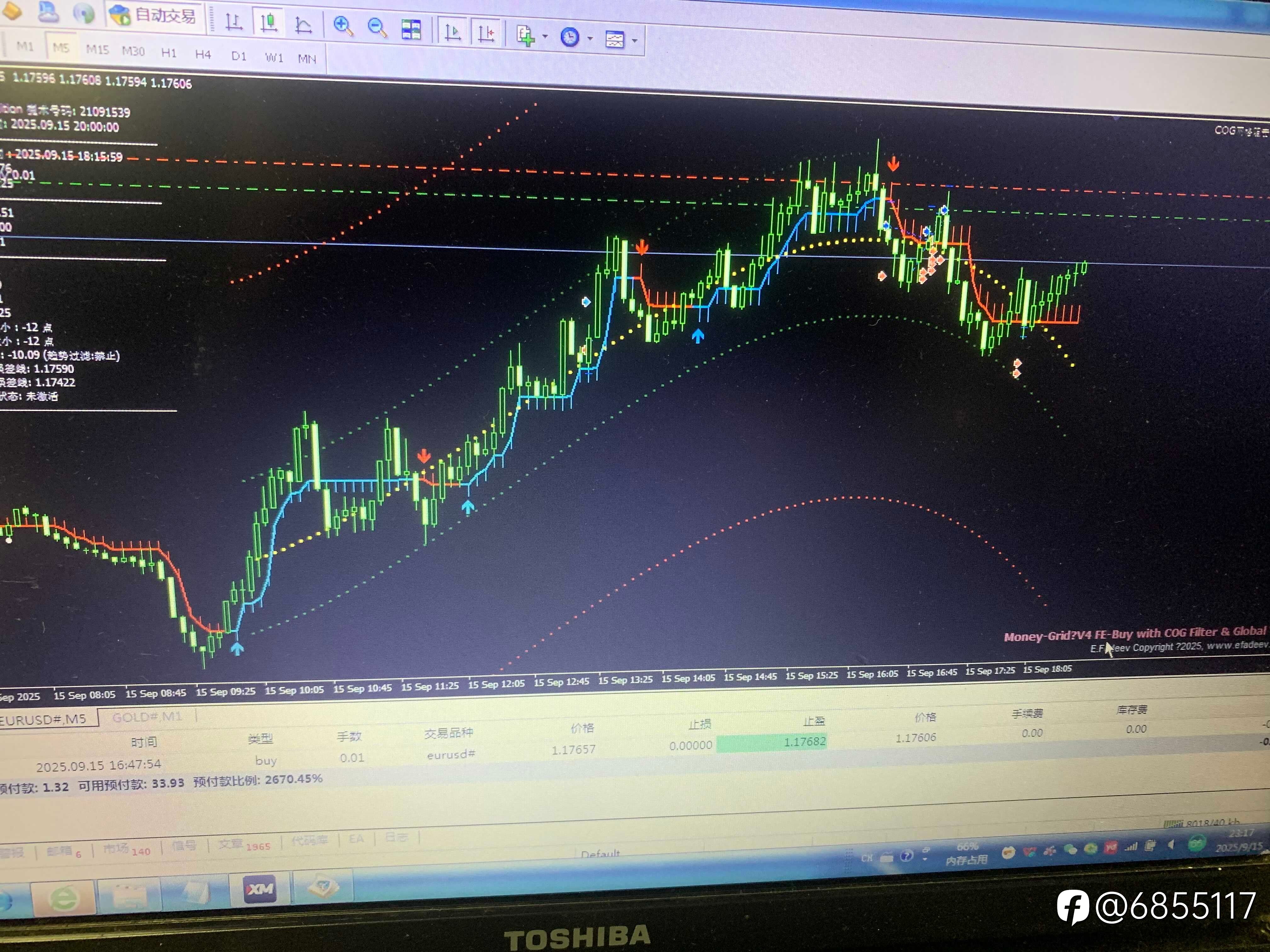Switch to the EURUSD#,M5 chart tab
Screen dimensions: 1270x952
coord(45,719)
